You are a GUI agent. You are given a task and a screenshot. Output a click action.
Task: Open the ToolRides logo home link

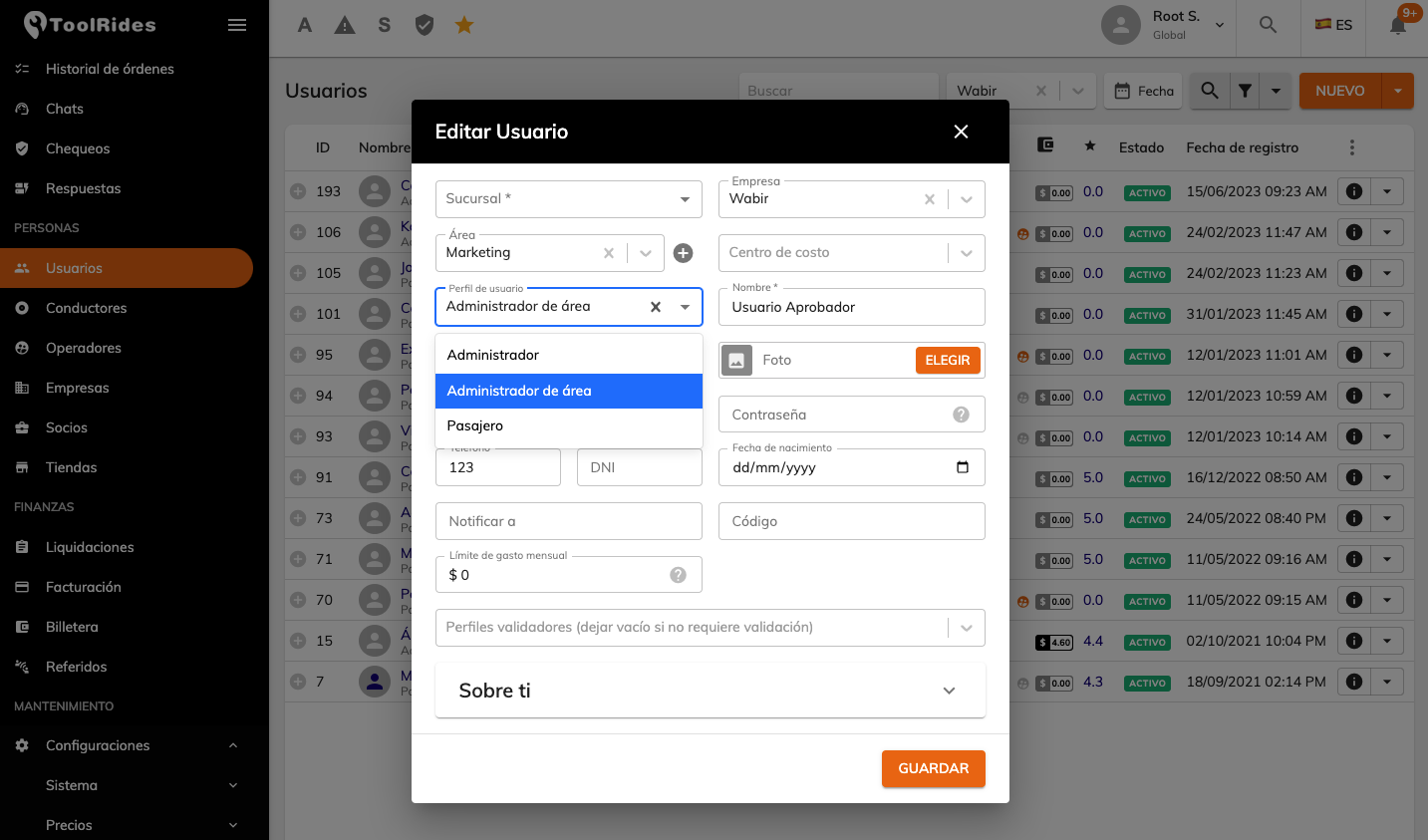pos(90,25)
